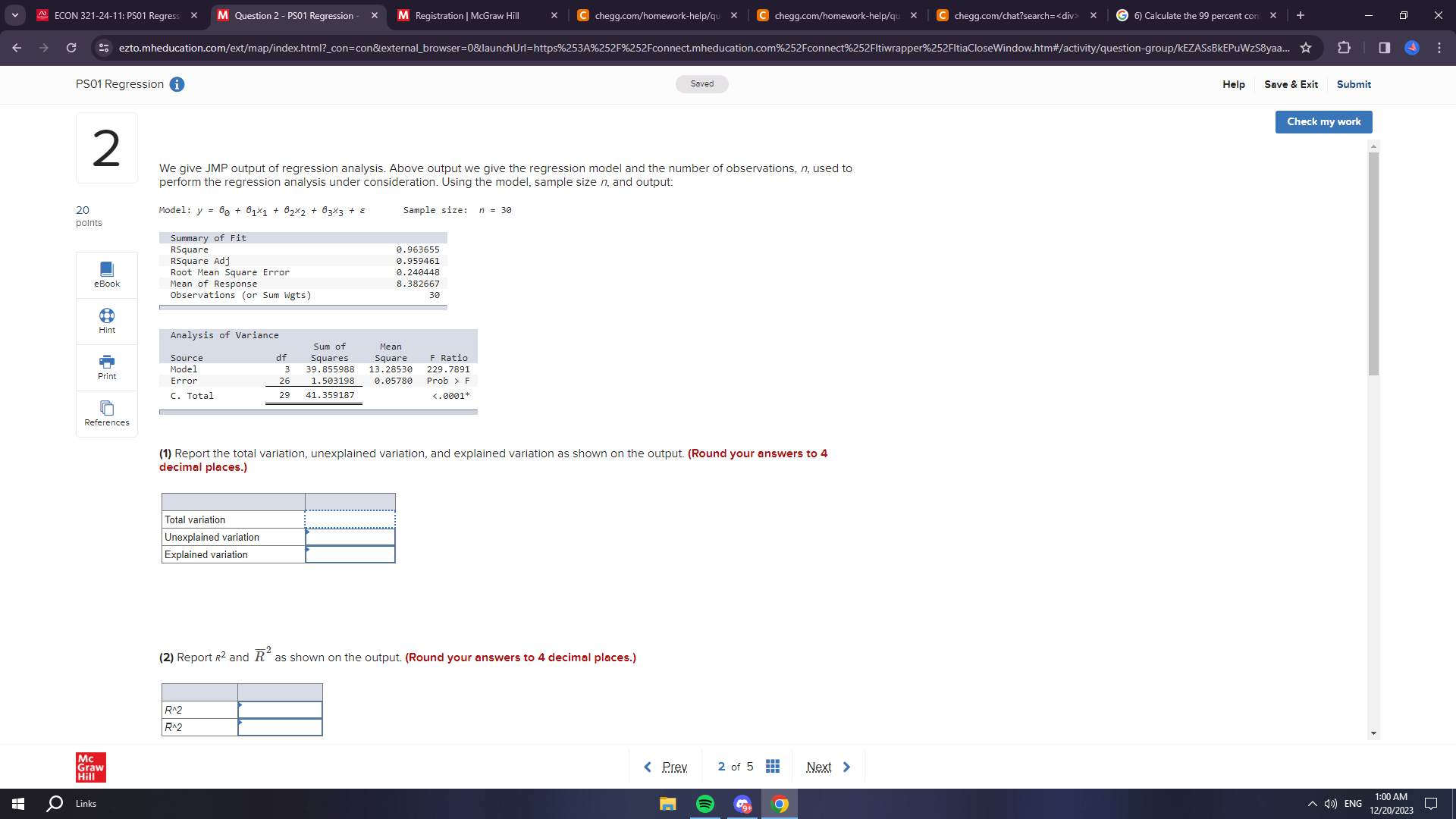Click the Hint icon in the sidebar
Viewport: 1456px width, 819px height.
106,321
